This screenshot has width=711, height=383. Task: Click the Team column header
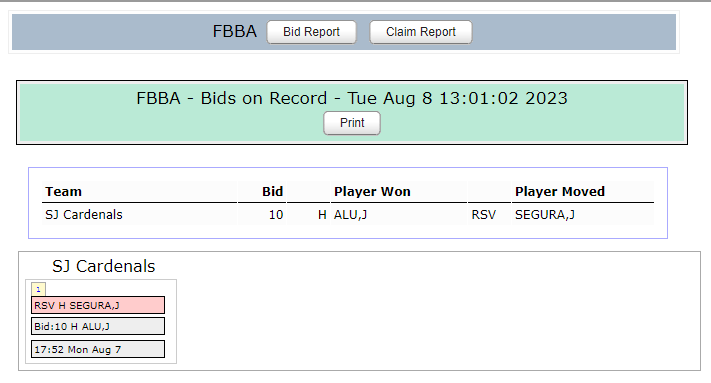point(63,191)
